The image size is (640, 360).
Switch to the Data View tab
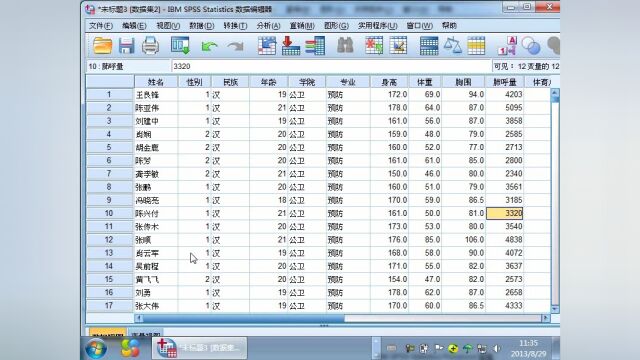coord(107,334)
